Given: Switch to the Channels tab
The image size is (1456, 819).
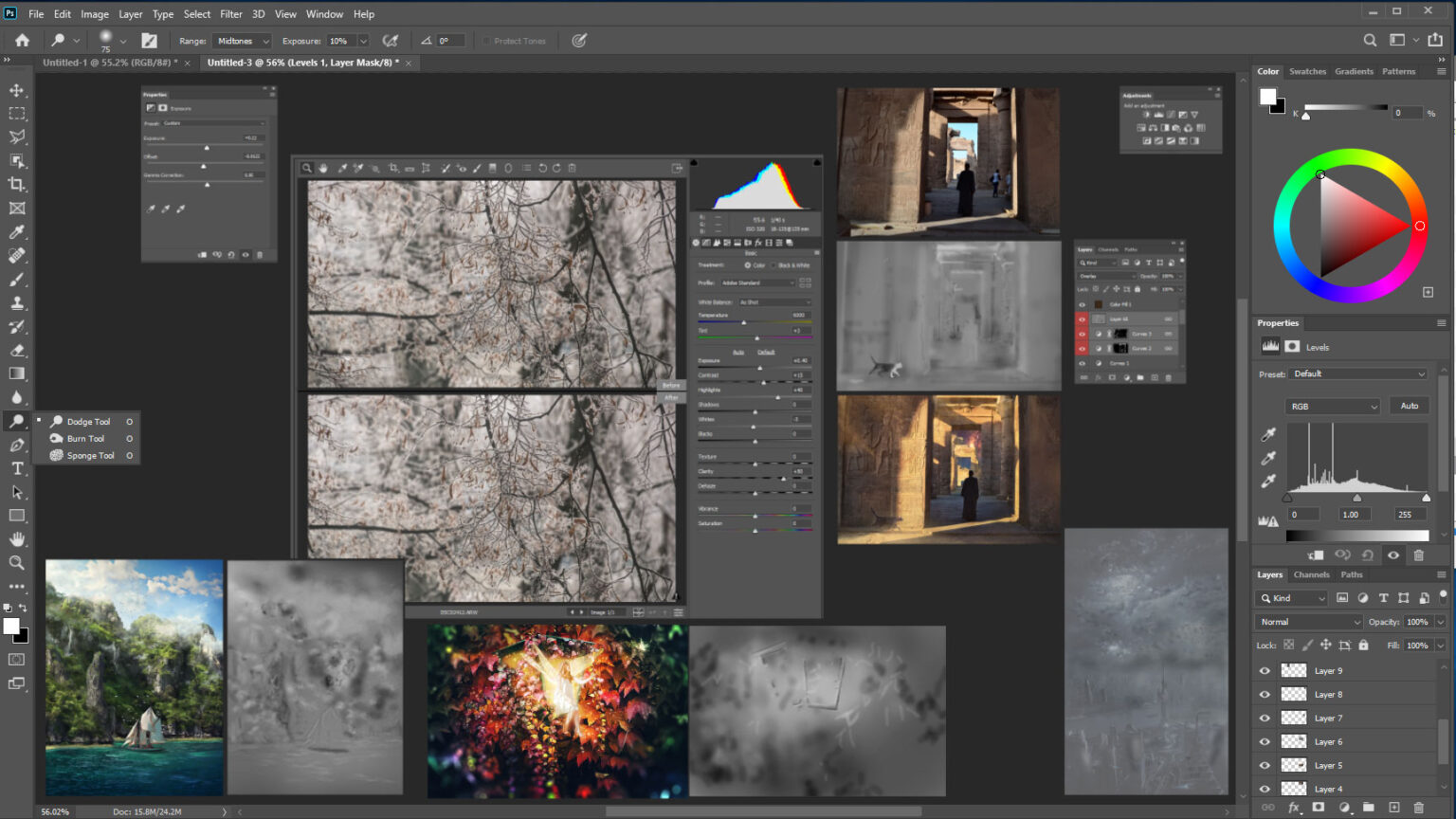Looking at the screenshot, I should pos(1312,574).
